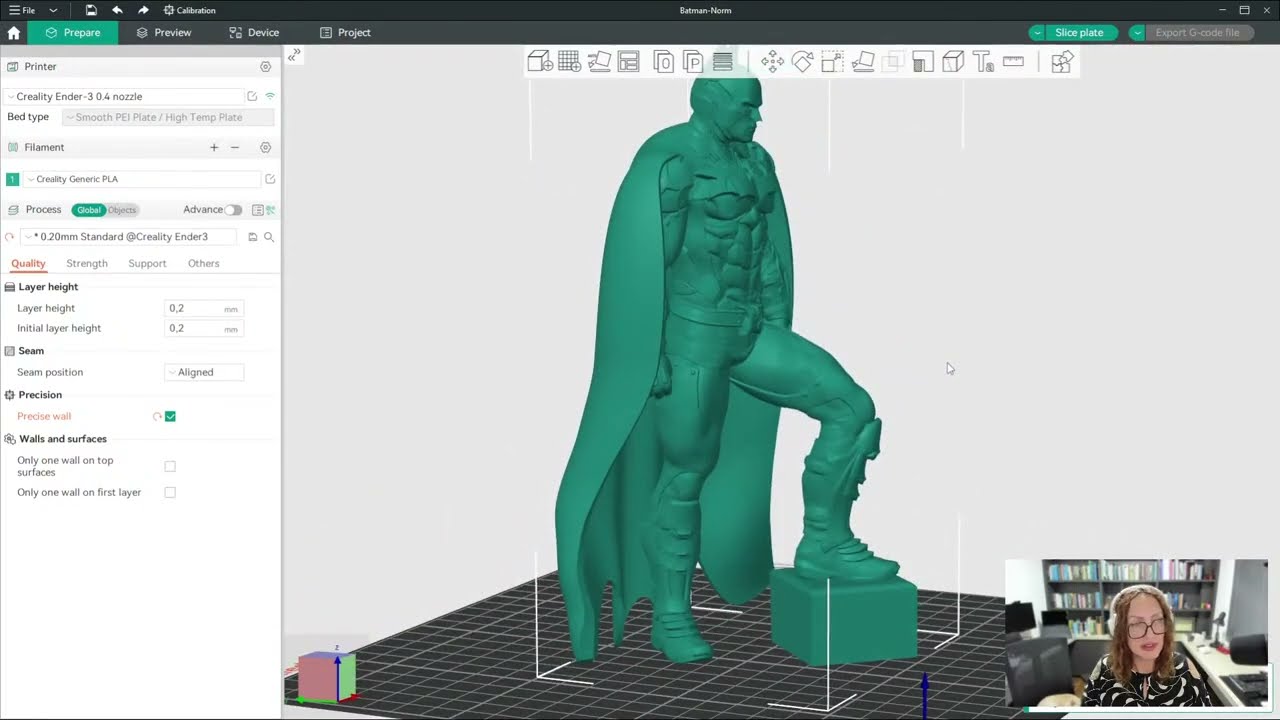
Task: Open the Others settings tab
Action: 203,263
